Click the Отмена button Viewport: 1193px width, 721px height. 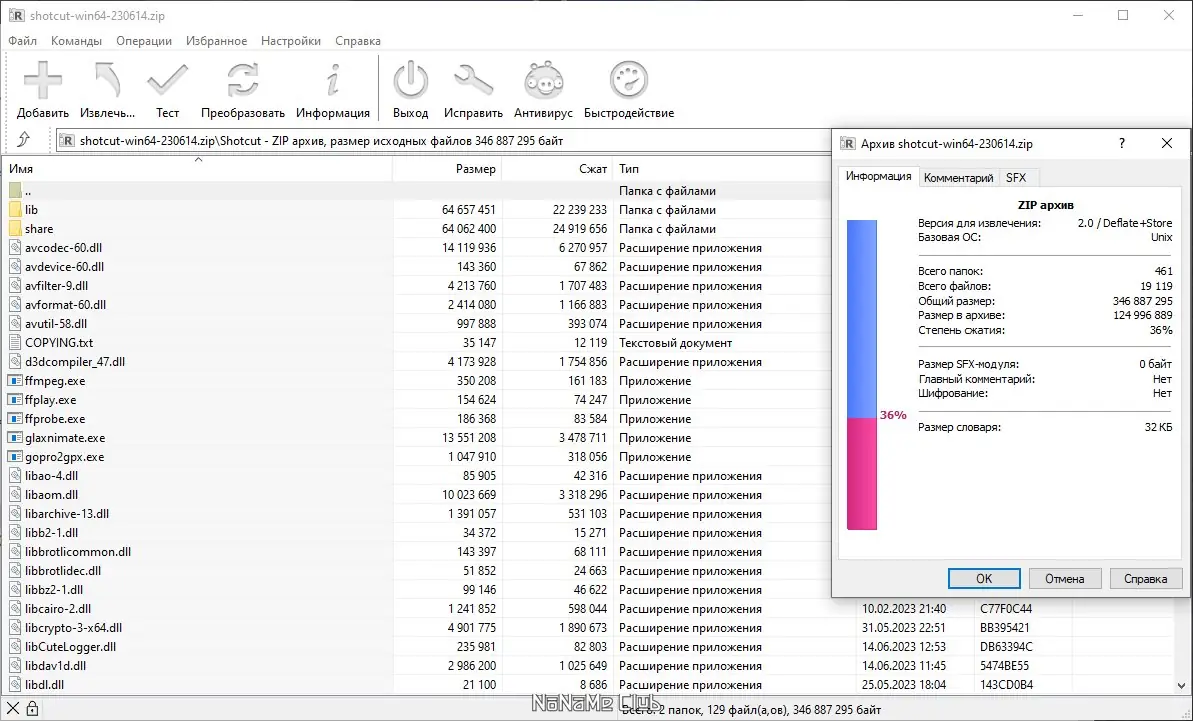pyautogui.click(x=1064, y=579)
